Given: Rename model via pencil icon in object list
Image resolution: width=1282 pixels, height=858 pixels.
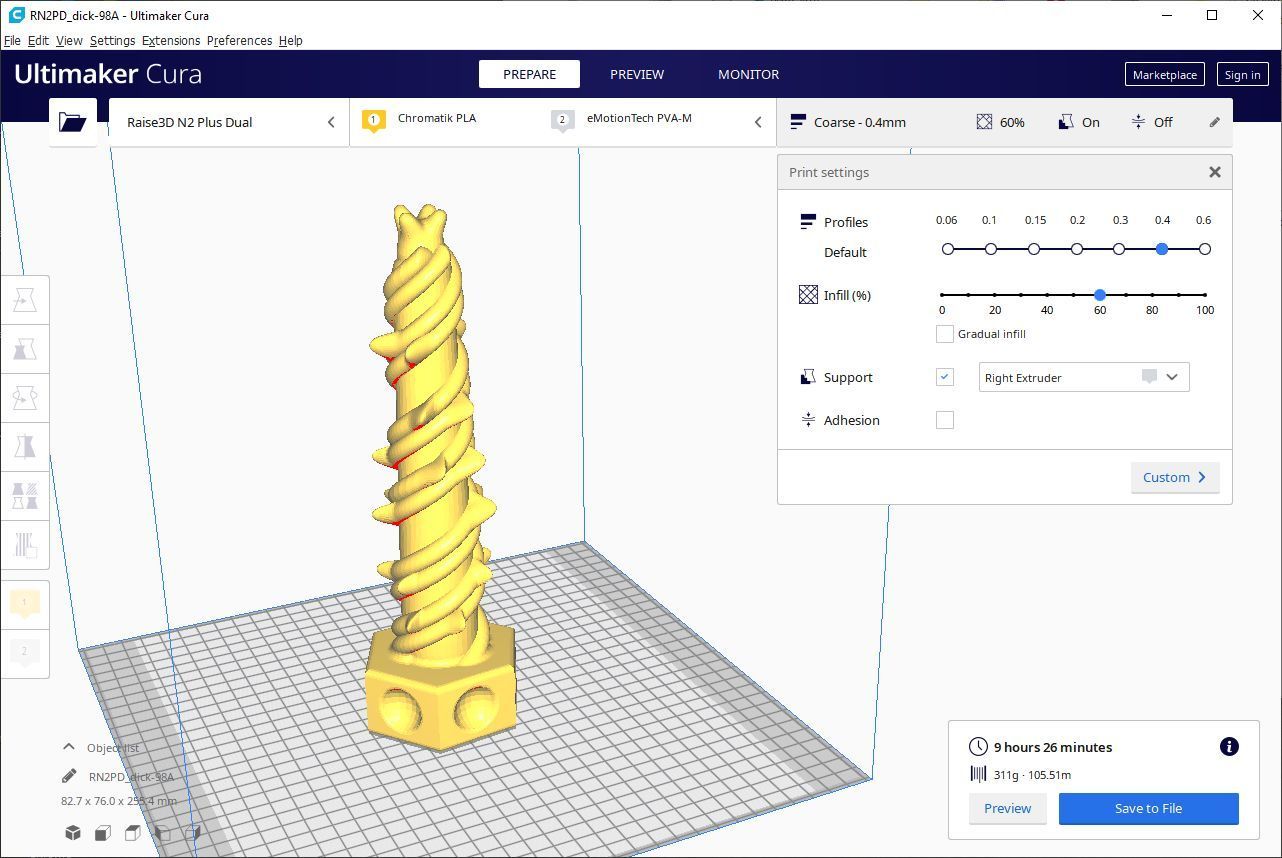Looking at the screenshot, I should [69, 776].
